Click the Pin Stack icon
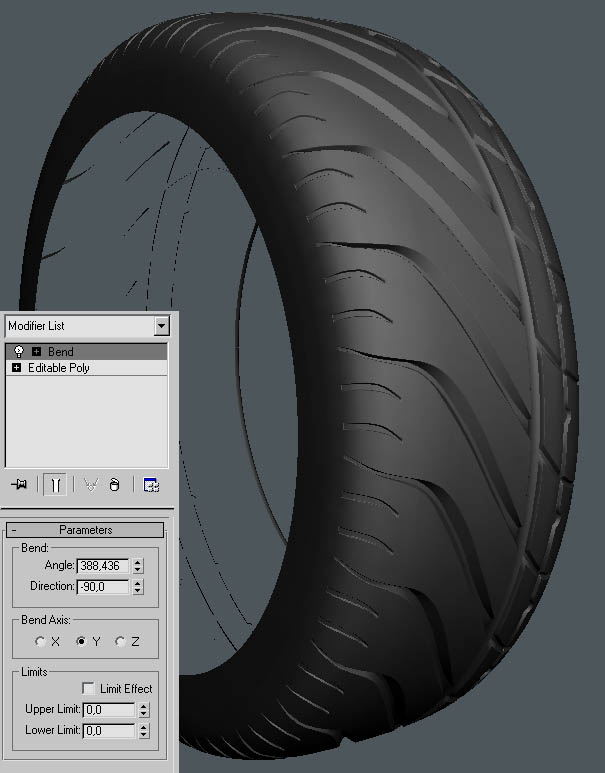Image resolution: width=605 pixels, height=773 pixels. pyautogui.click(x=19, y=485)
